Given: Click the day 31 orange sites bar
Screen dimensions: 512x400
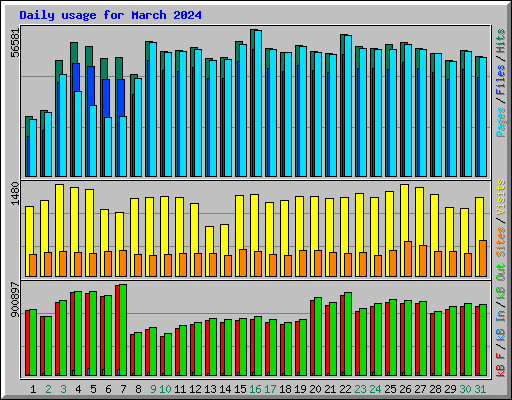Looking at the screenshot, I should coord(483,258).
